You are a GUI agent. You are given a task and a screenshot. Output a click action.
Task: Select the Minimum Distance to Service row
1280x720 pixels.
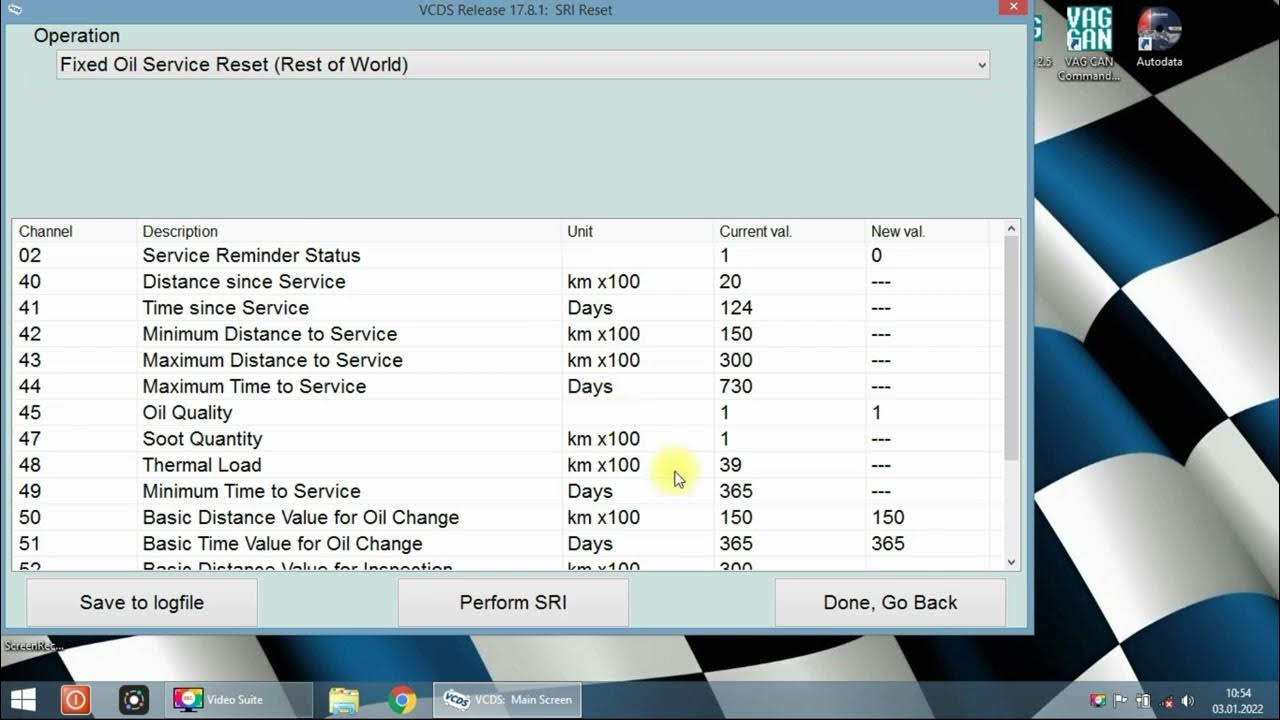pos(507,334)
